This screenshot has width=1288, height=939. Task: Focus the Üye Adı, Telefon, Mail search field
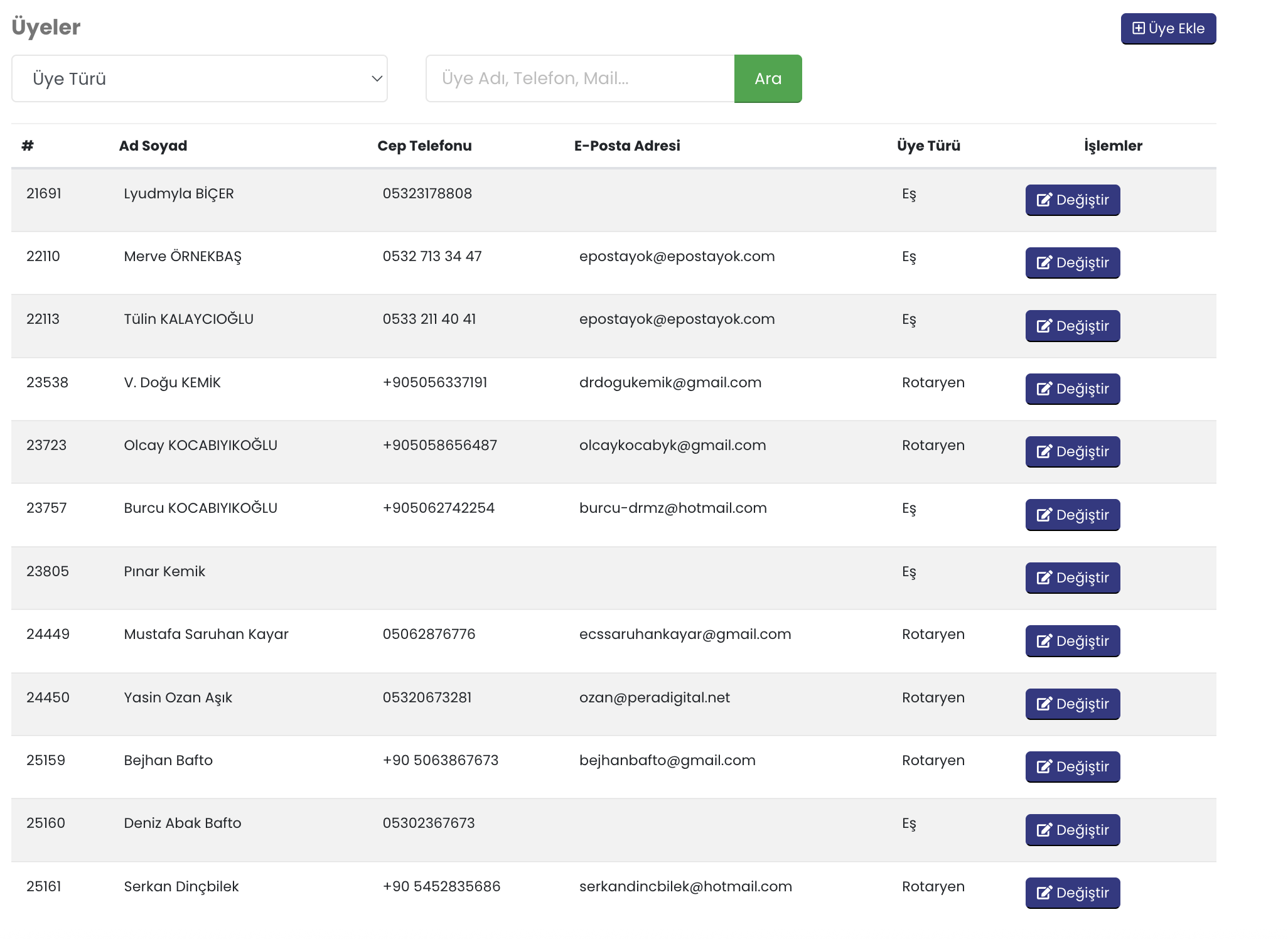click(x=579, y=78)
